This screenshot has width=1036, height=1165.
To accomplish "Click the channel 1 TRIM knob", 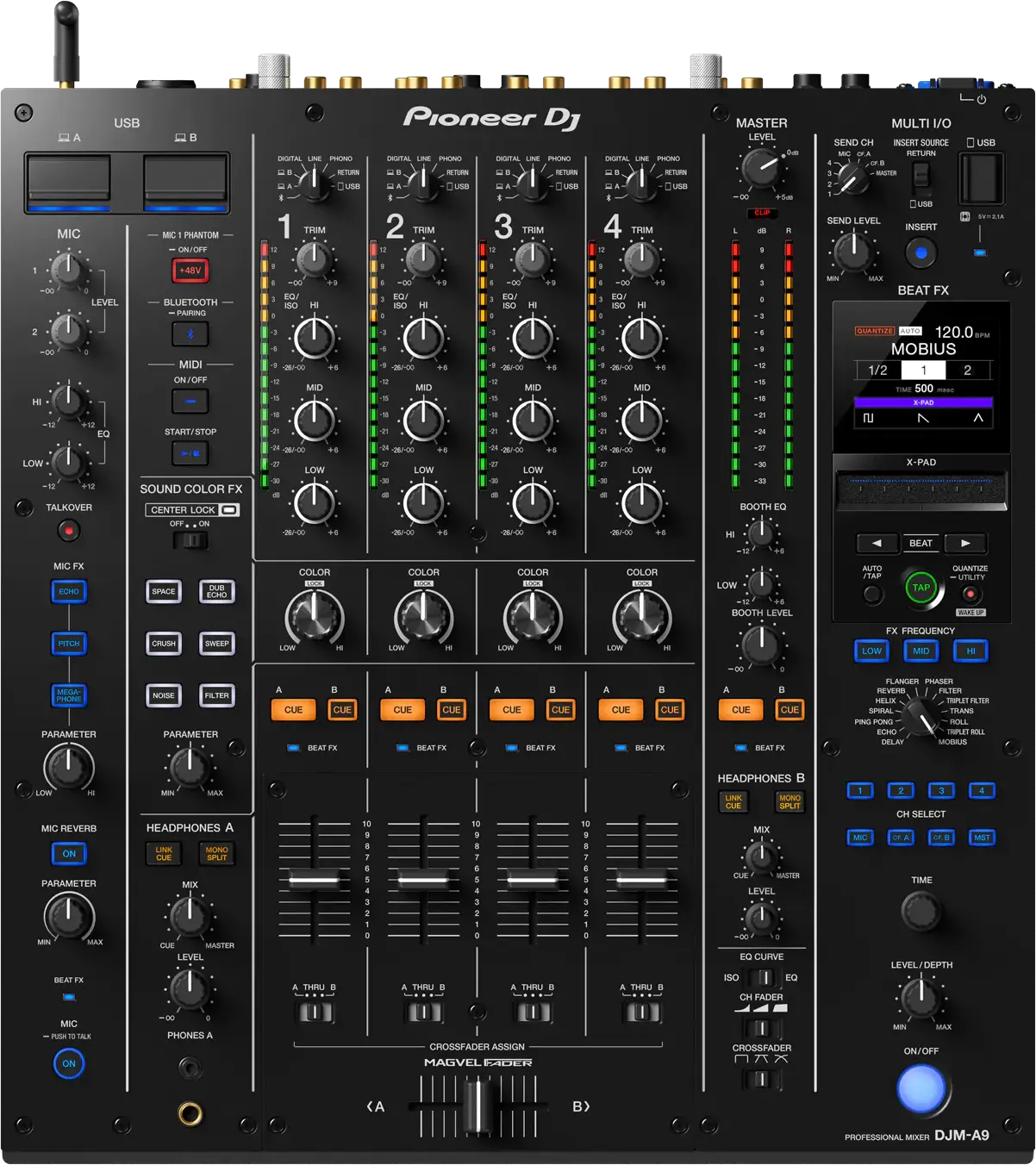I will [x=315, y=258].
